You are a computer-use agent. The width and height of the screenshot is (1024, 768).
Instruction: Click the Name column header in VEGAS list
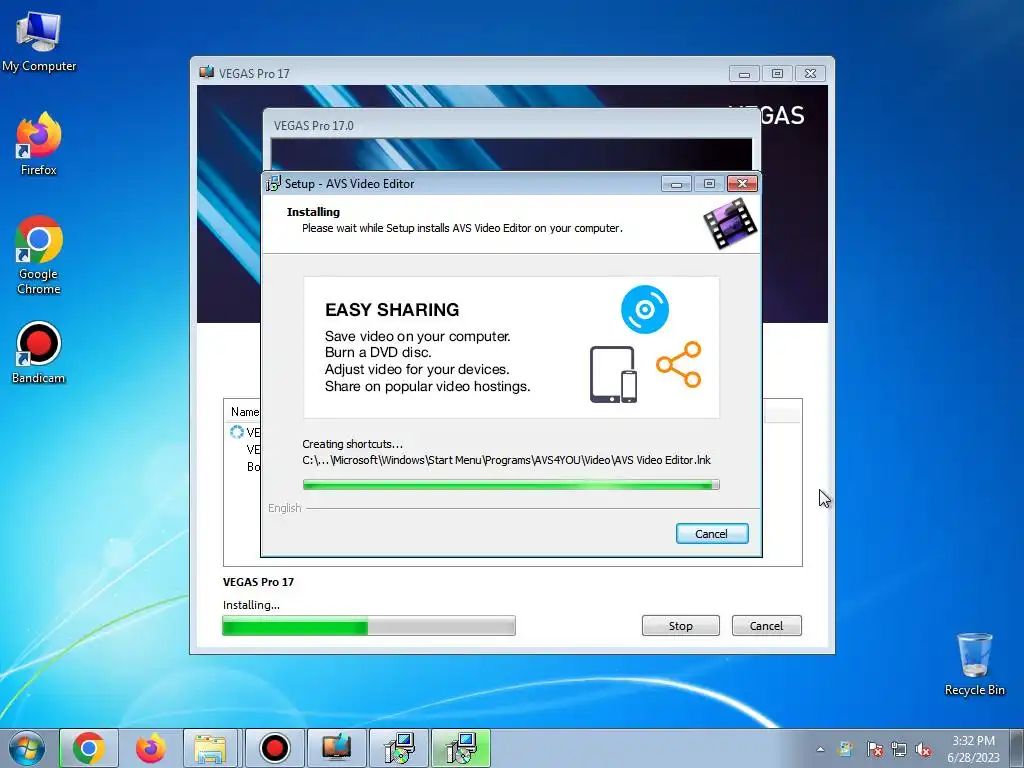(245, 412)
